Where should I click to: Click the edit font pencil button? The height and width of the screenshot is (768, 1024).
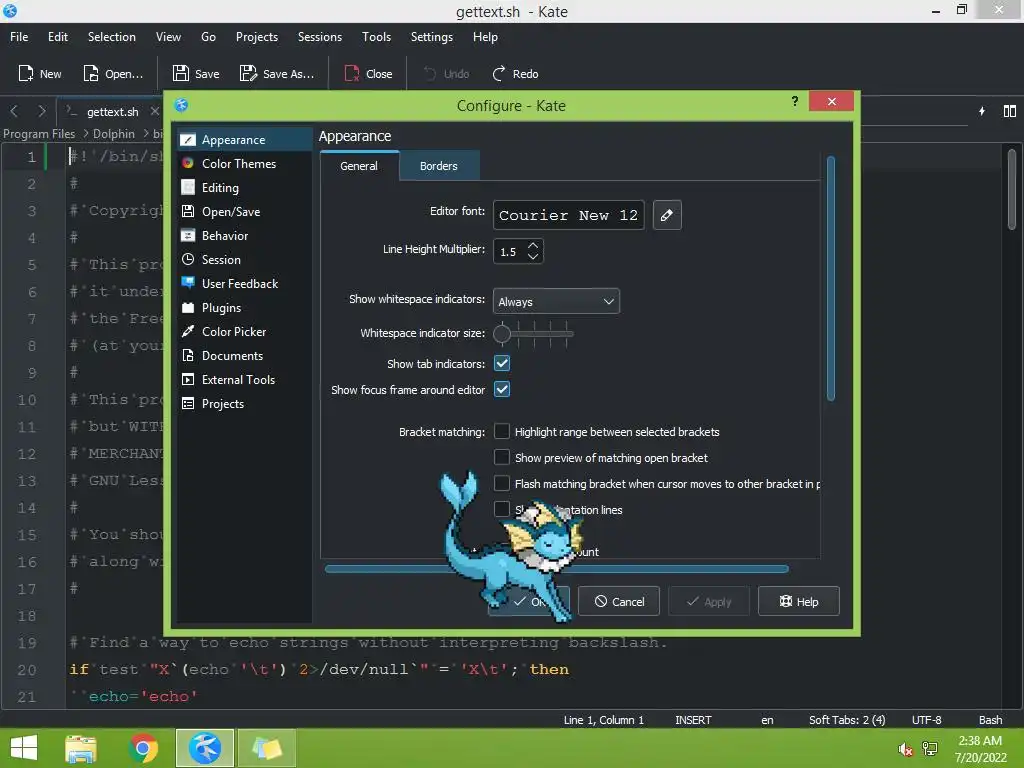pos(667,216)
